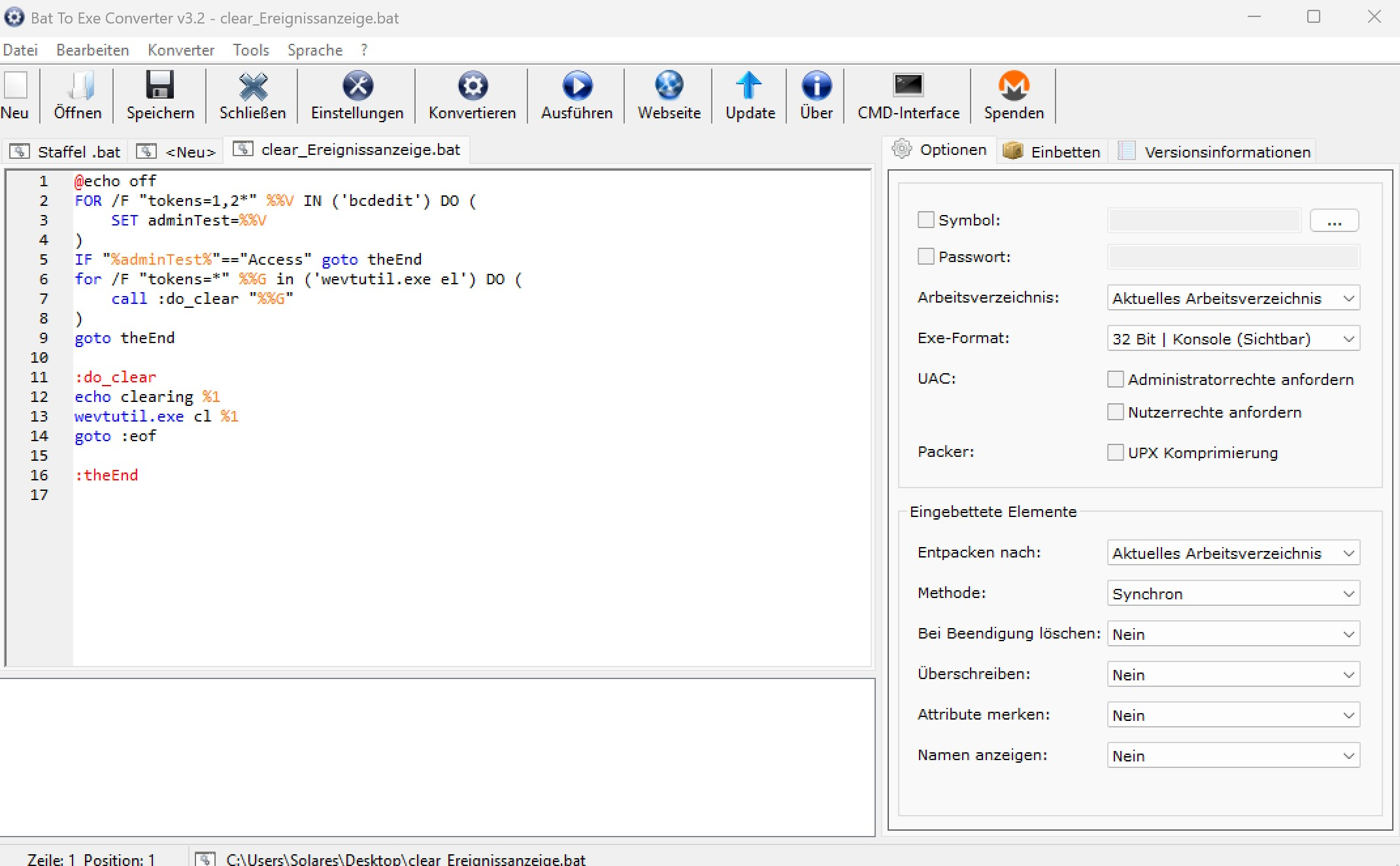Open the Webseite globe icon
The height and width of the screenshot is (866, 1400).
[x=669, y=86]
